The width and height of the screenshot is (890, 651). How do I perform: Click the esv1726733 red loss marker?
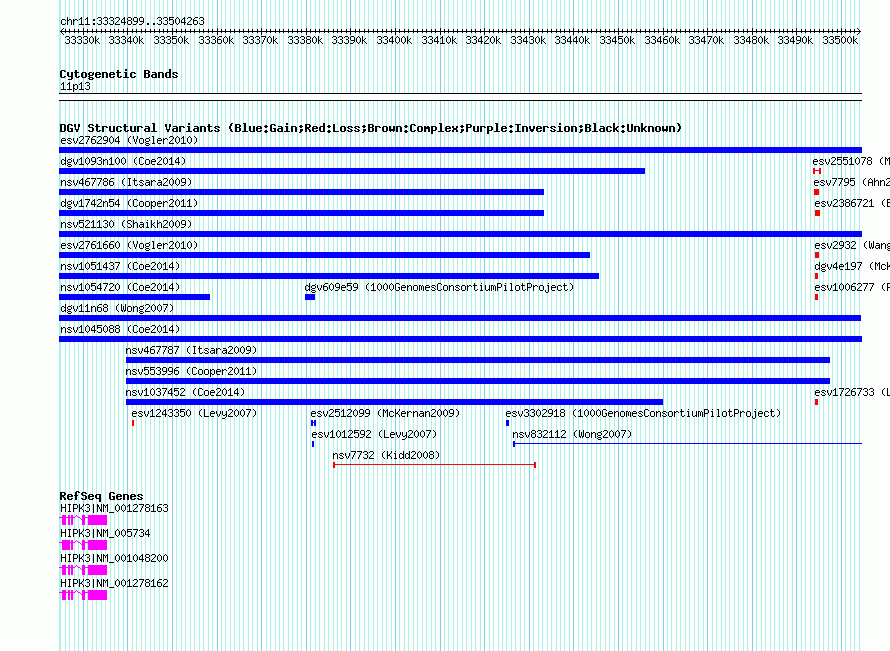[816, 402]
